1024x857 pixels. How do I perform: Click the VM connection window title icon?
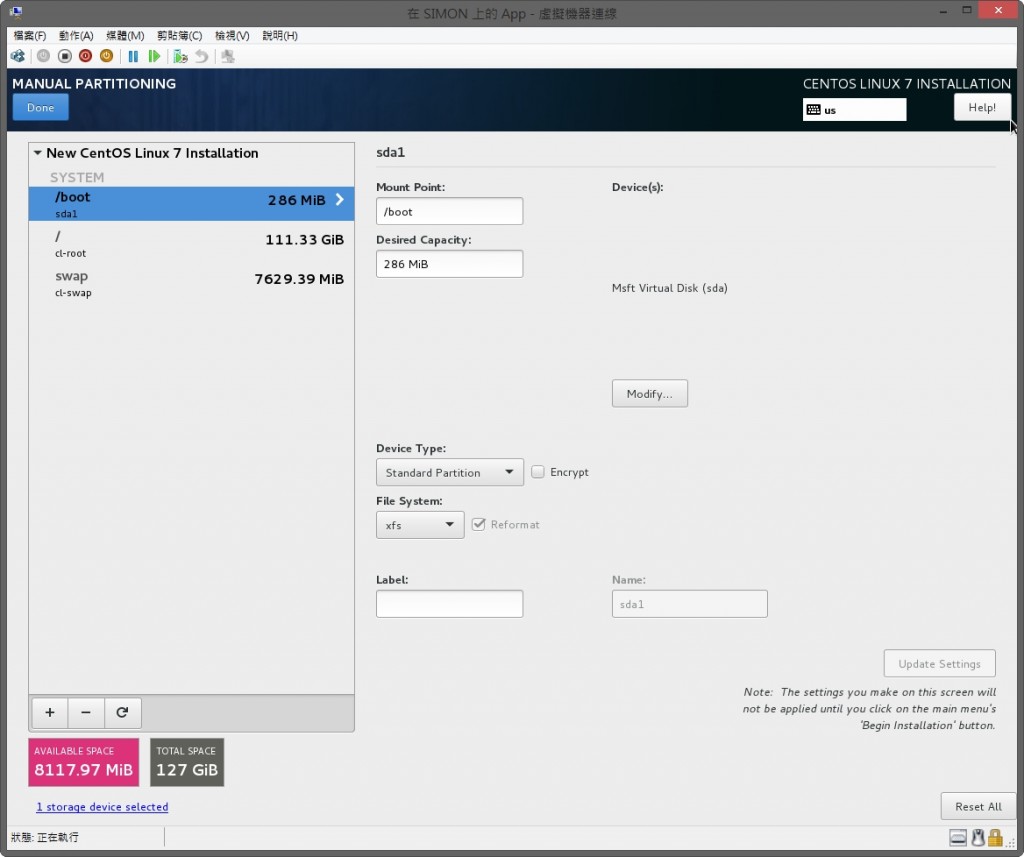click(16, 12)
